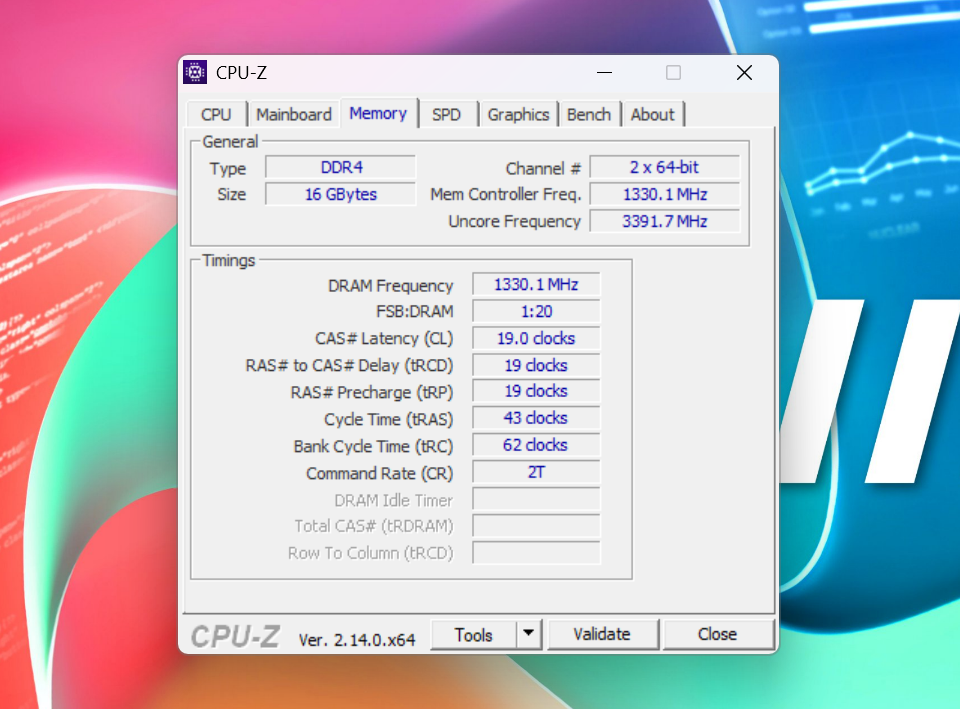
Task: Click the CPU-Z app icon in title bar
Action: coord(195,72)
